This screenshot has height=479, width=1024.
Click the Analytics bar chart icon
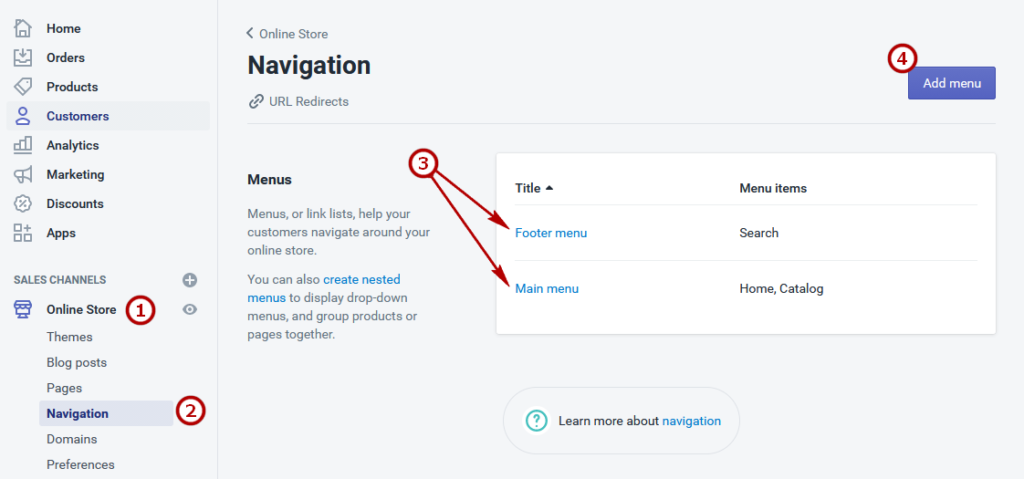pos(23,145)
